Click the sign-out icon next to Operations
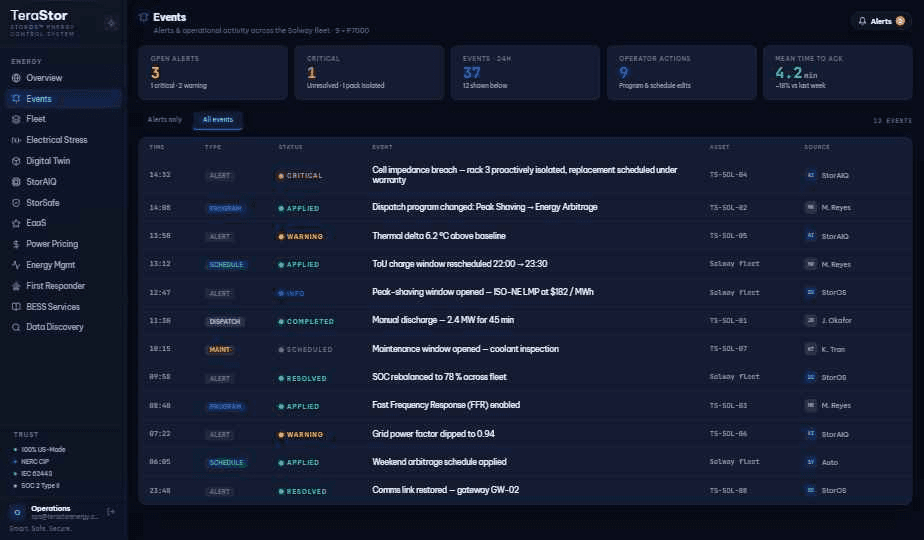 pyautogui.click(x=111, y=512)
